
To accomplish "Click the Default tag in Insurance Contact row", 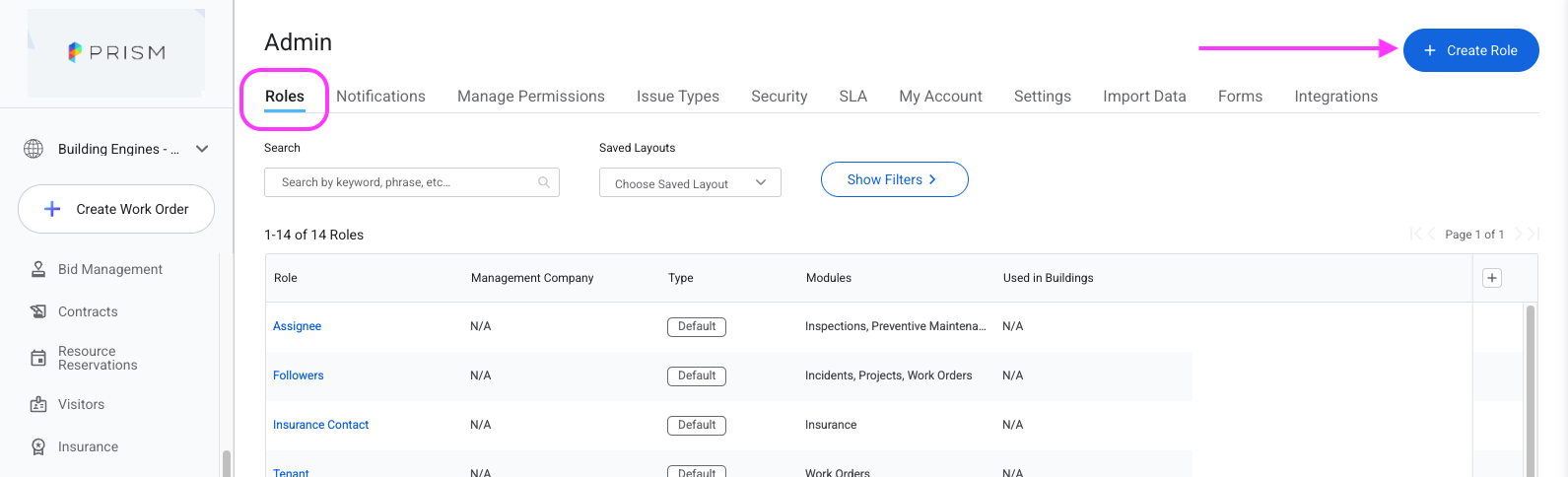I will point(697,426).
